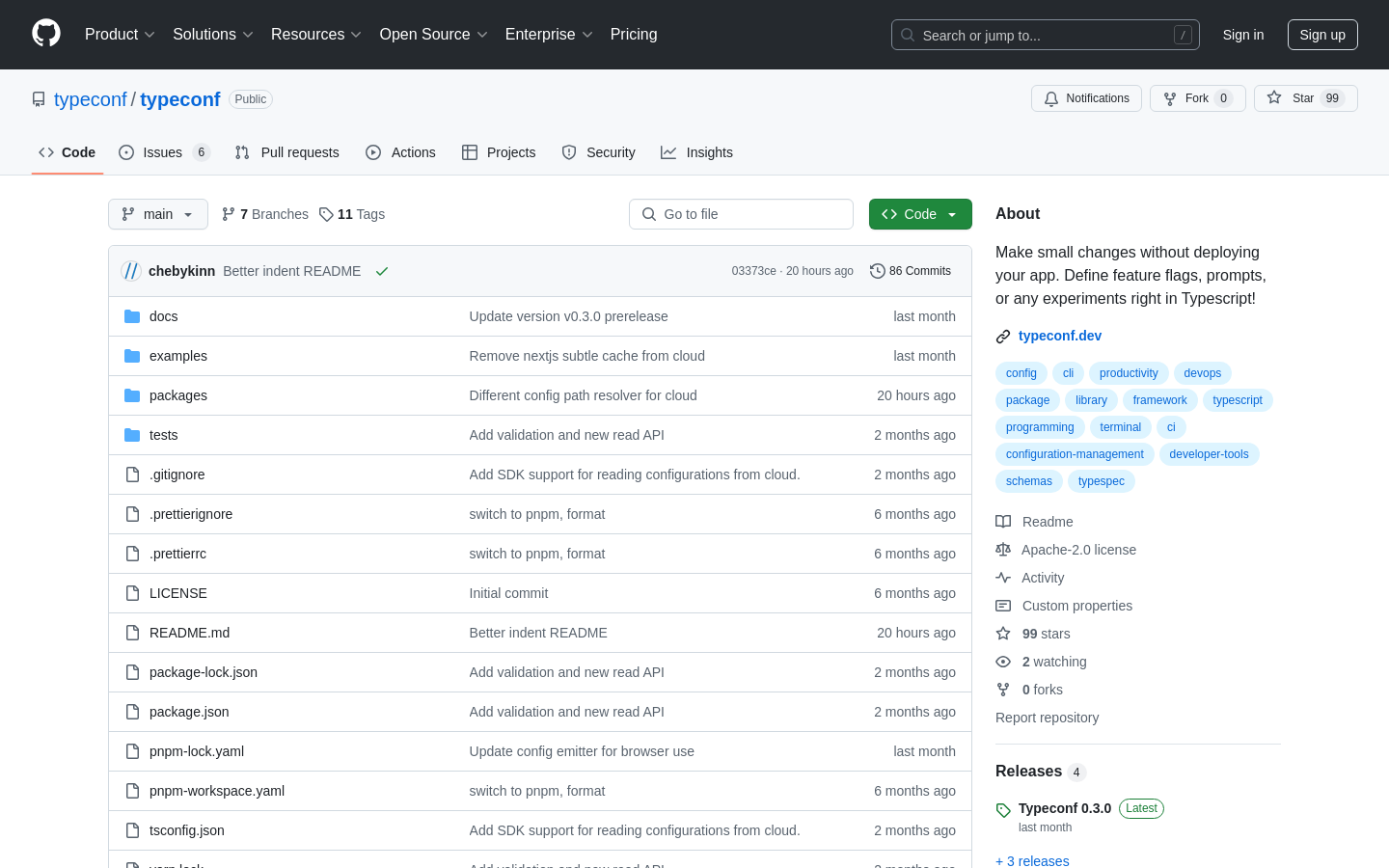1389x868 pixels.
Task: Click the GitHub logo icon
Action: pos(46,34)
